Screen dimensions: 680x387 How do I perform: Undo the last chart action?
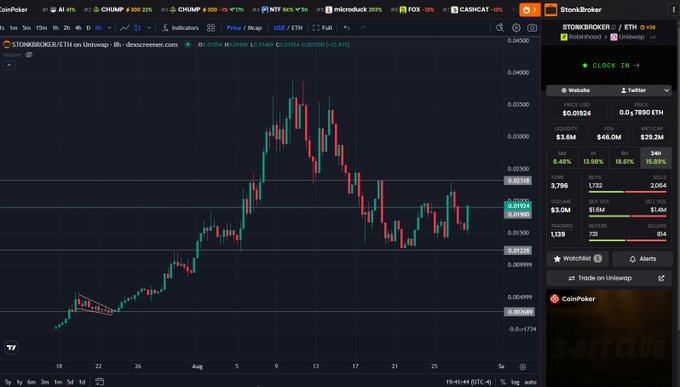[347, 28]
